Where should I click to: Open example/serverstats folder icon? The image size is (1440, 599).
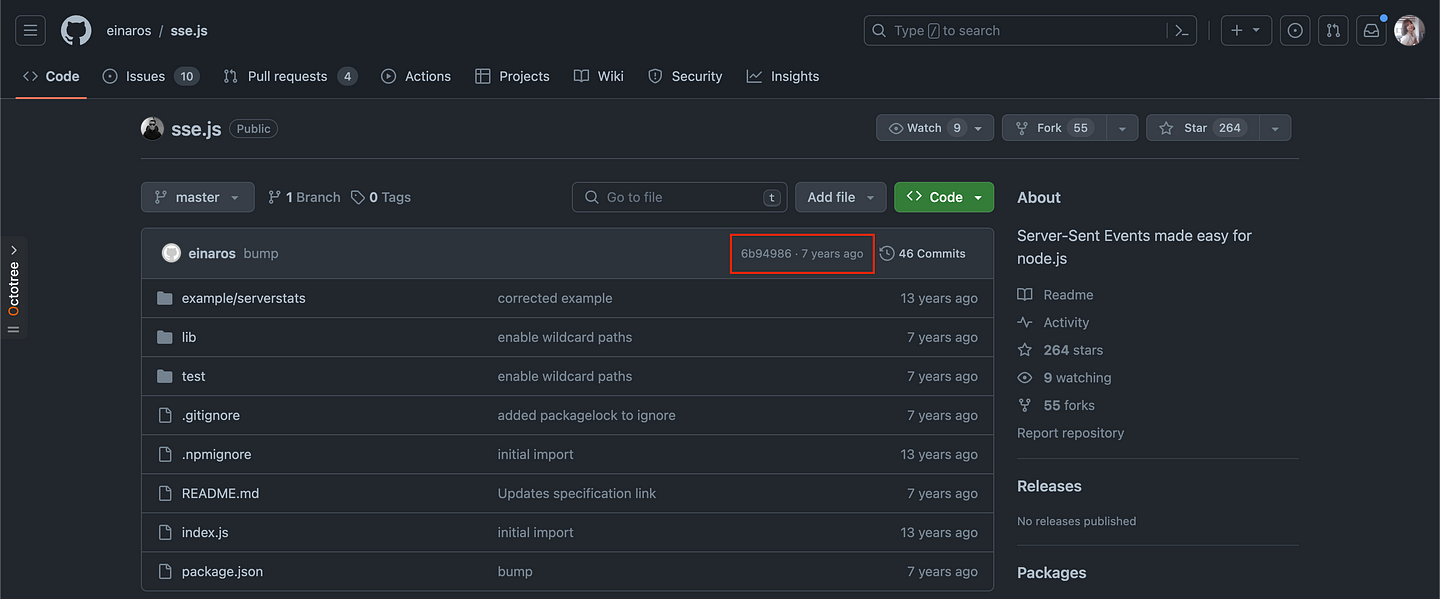[x=165, y=298]
